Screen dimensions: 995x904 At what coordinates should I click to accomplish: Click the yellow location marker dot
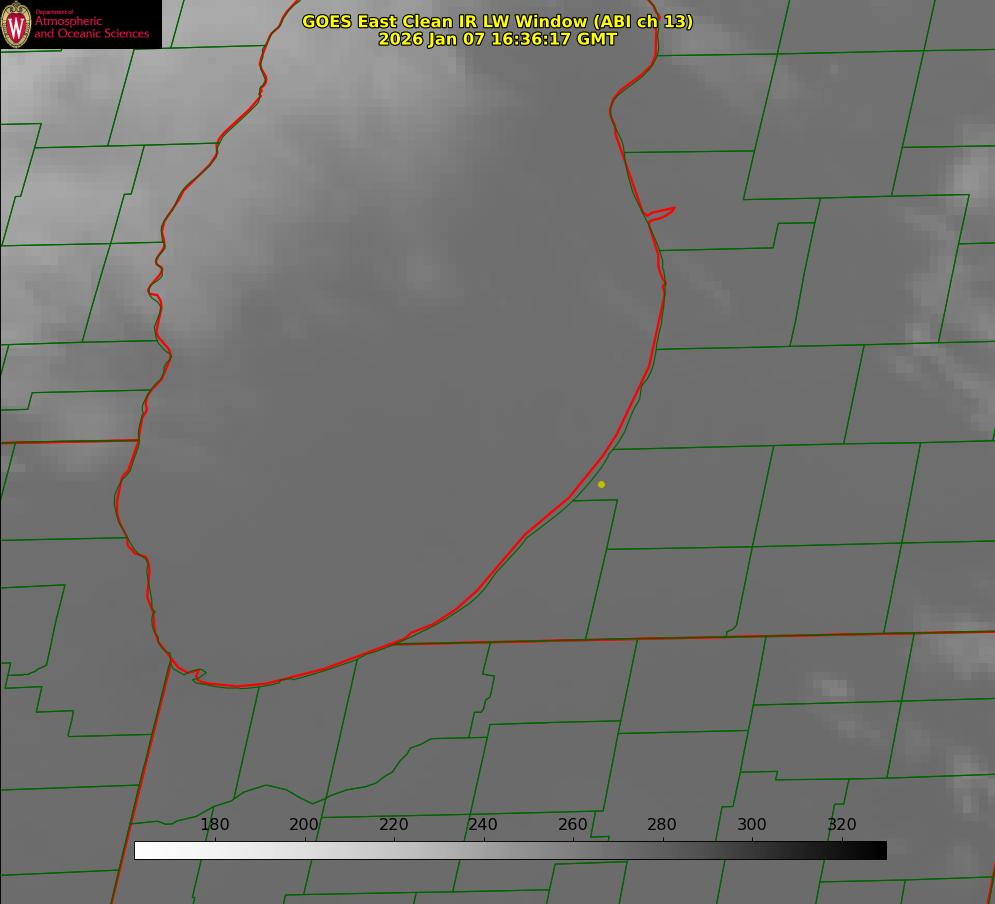point(602,484)
